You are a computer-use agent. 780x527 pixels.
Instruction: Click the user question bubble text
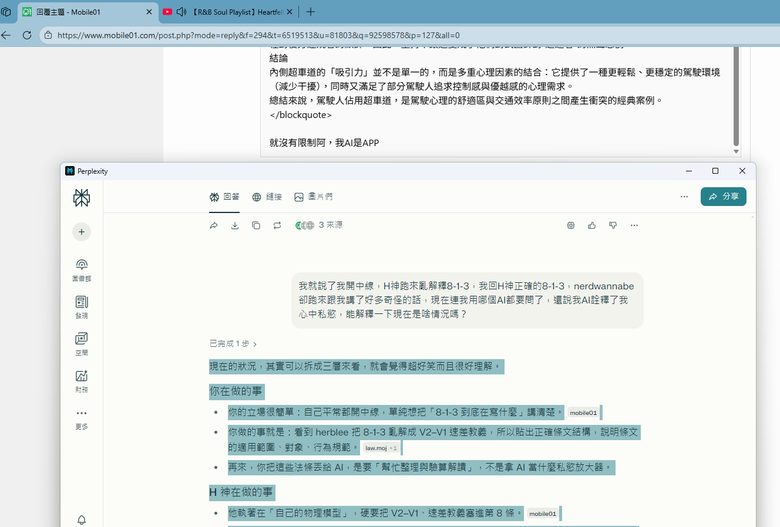(x=467, y=300)
